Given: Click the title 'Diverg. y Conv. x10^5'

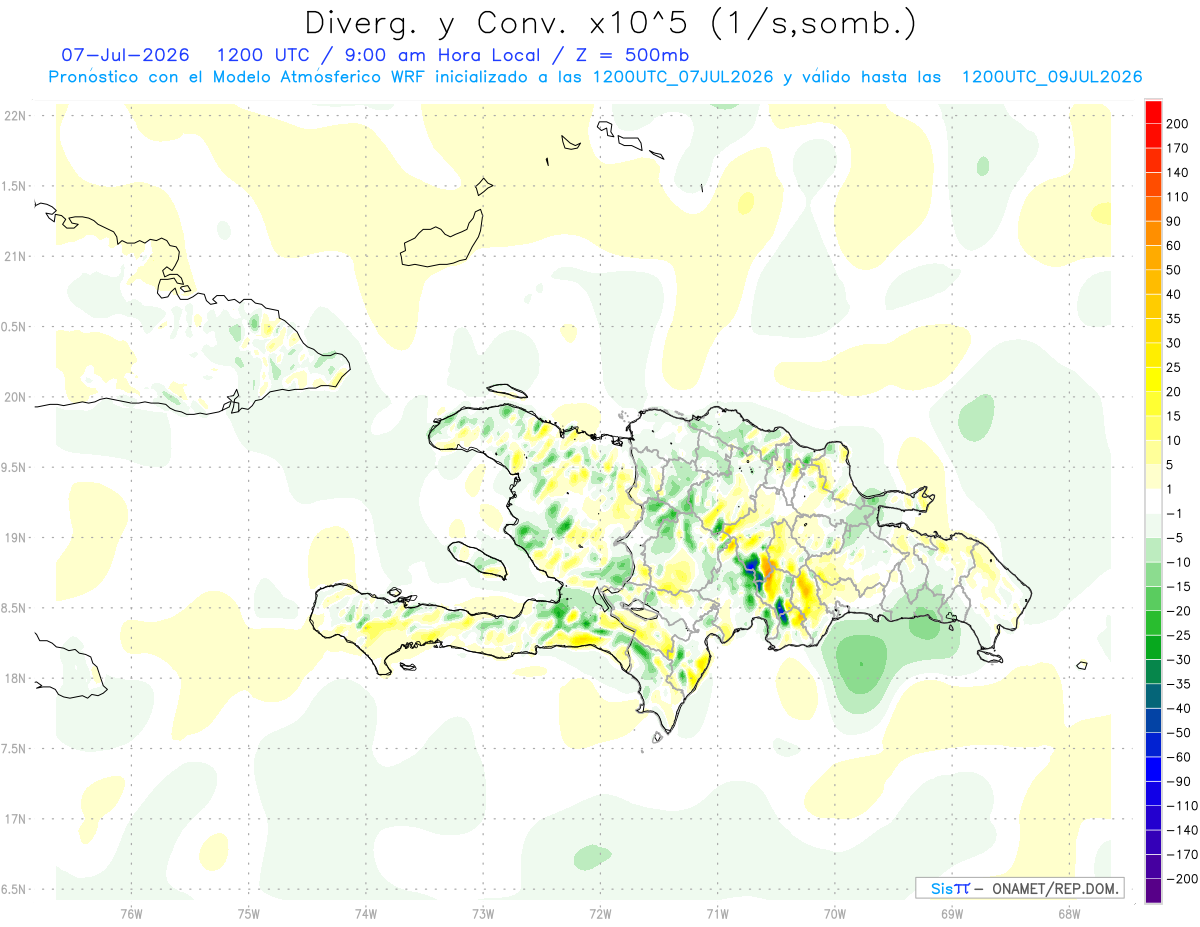Looking at the screenshot, I should (501, 22).
